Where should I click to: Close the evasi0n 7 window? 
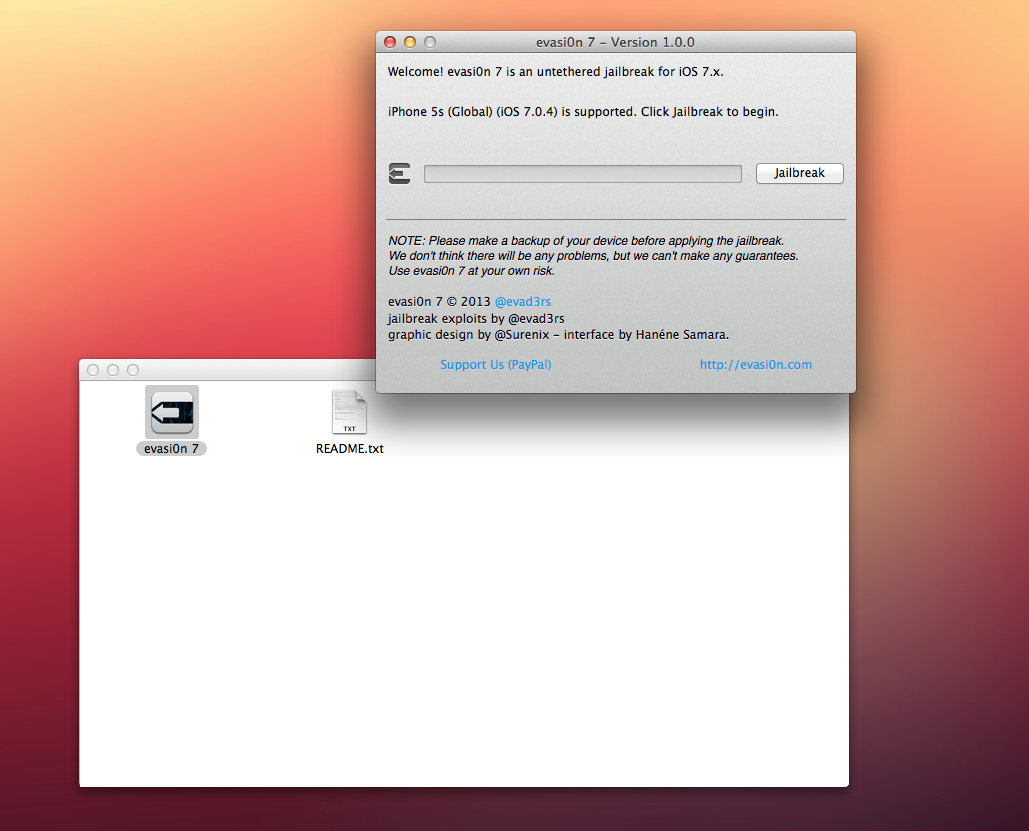click(x=390, y=42)
